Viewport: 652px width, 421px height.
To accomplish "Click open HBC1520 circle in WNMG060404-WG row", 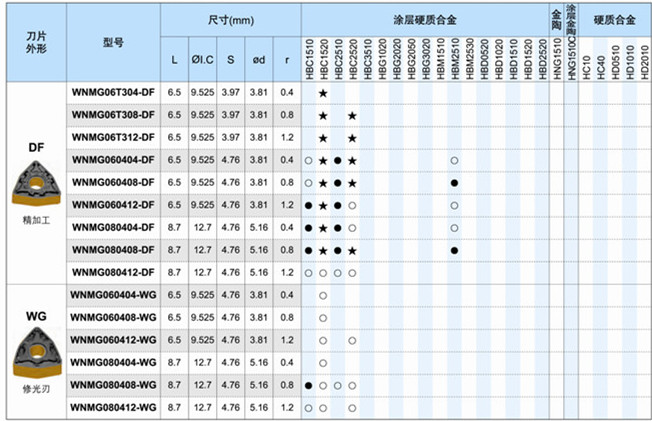I will (323, 295).
